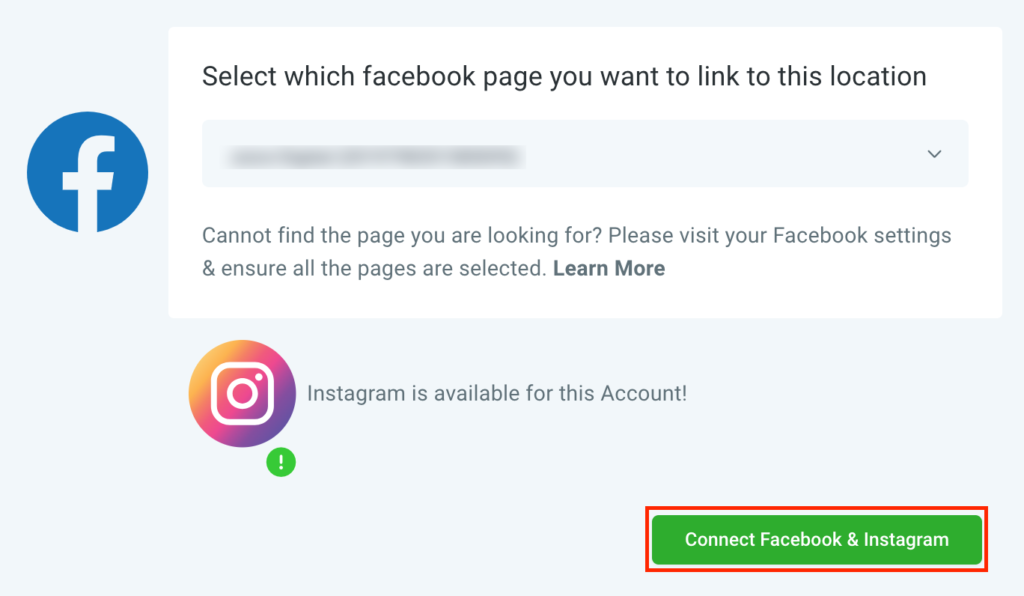
Task: Open the Facebook page selection dropdown field
Action: pyautogui.click(x=584, y=153)
